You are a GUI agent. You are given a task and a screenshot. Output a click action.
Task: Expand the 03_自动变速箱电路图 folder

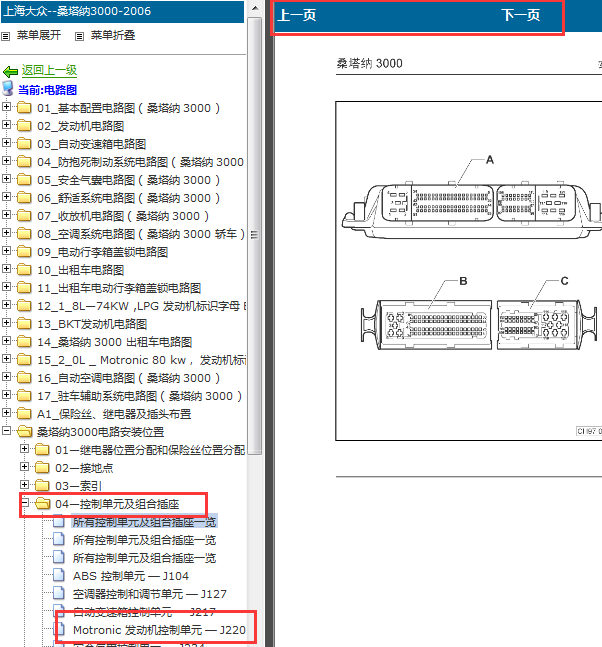tap(6, 142)
